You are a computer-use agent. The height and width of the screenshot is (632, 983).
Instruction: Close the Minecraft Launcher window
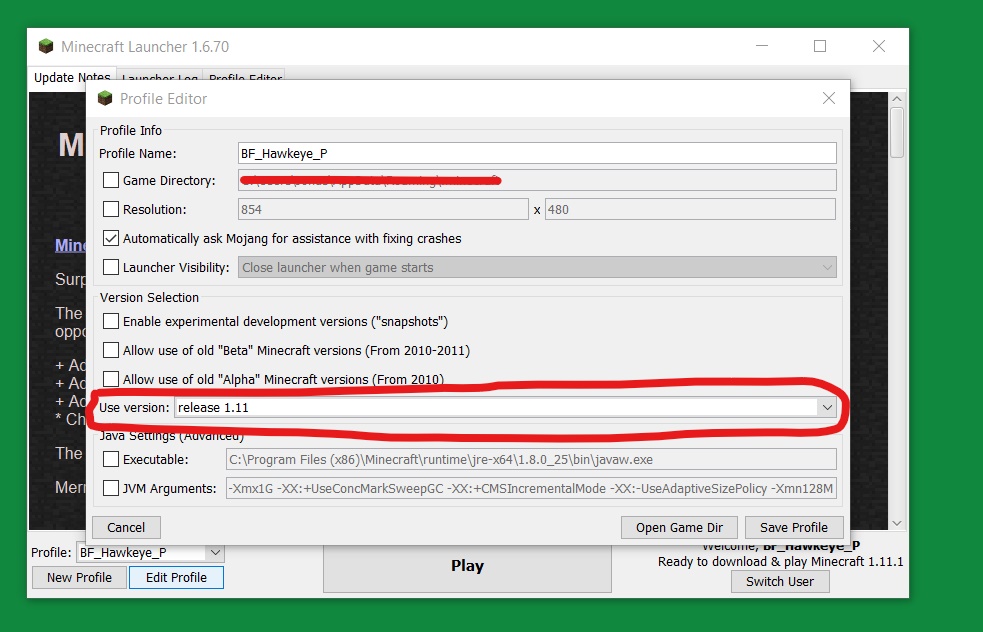[879, 46]
